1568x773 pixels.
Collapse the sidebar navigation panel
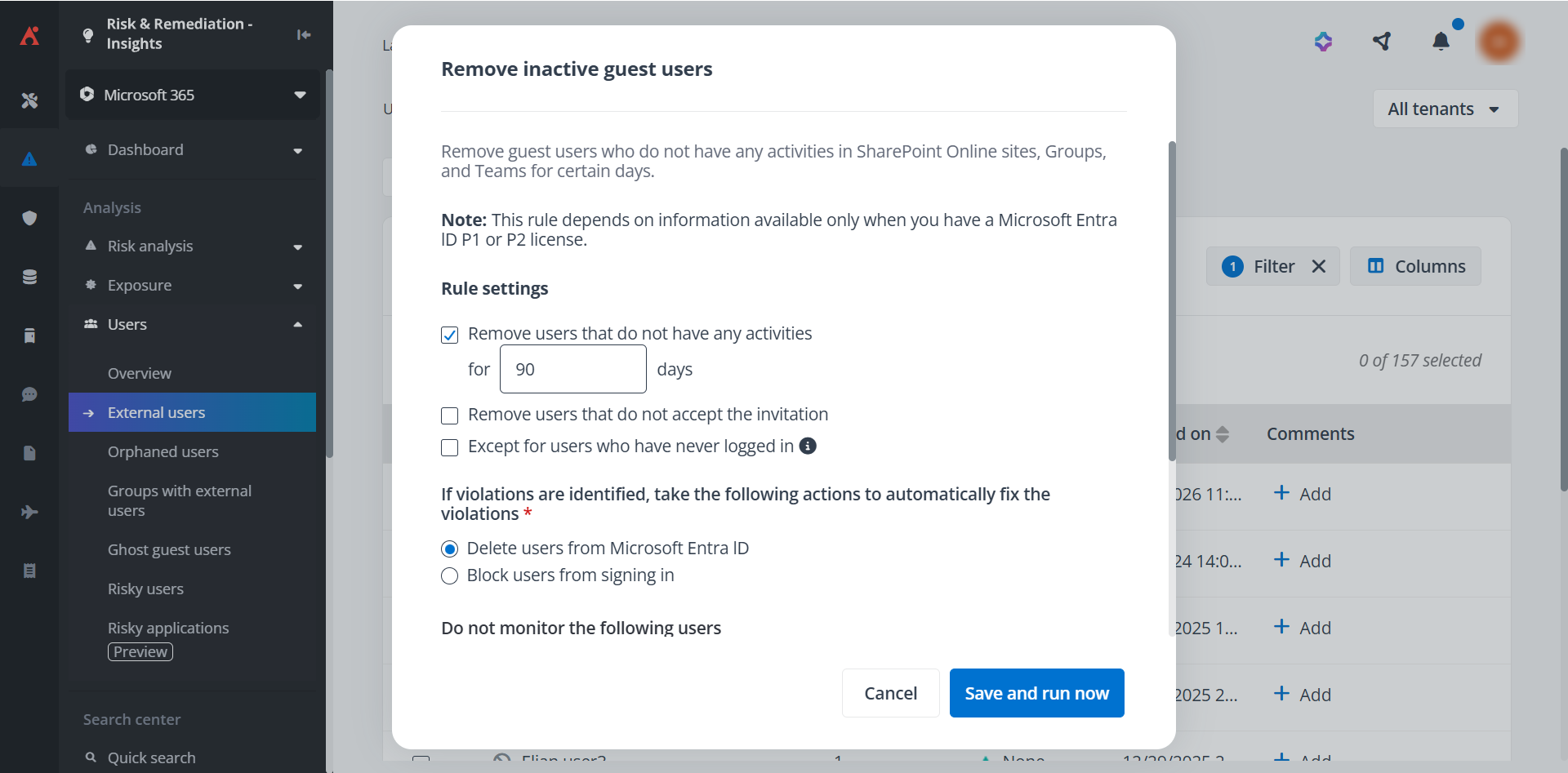304,34
